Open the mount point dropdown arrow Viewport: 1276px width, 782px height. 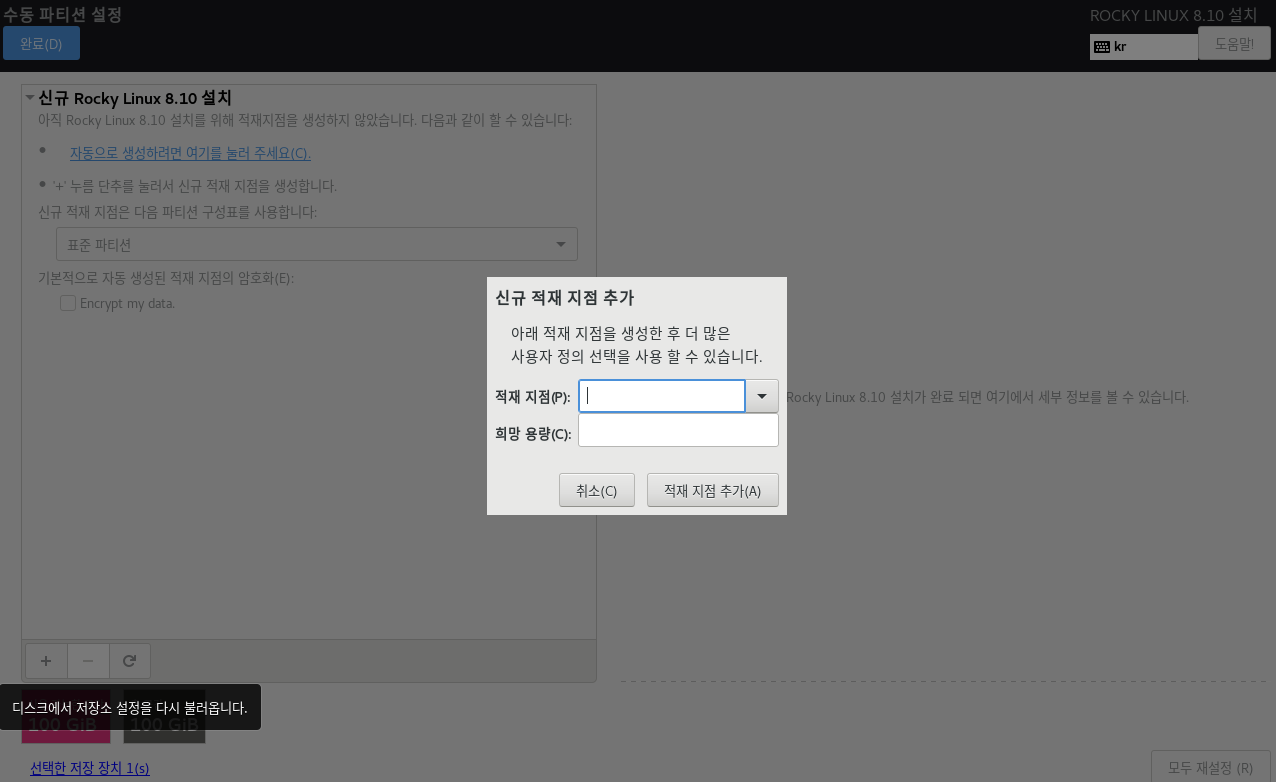point(762,396)
